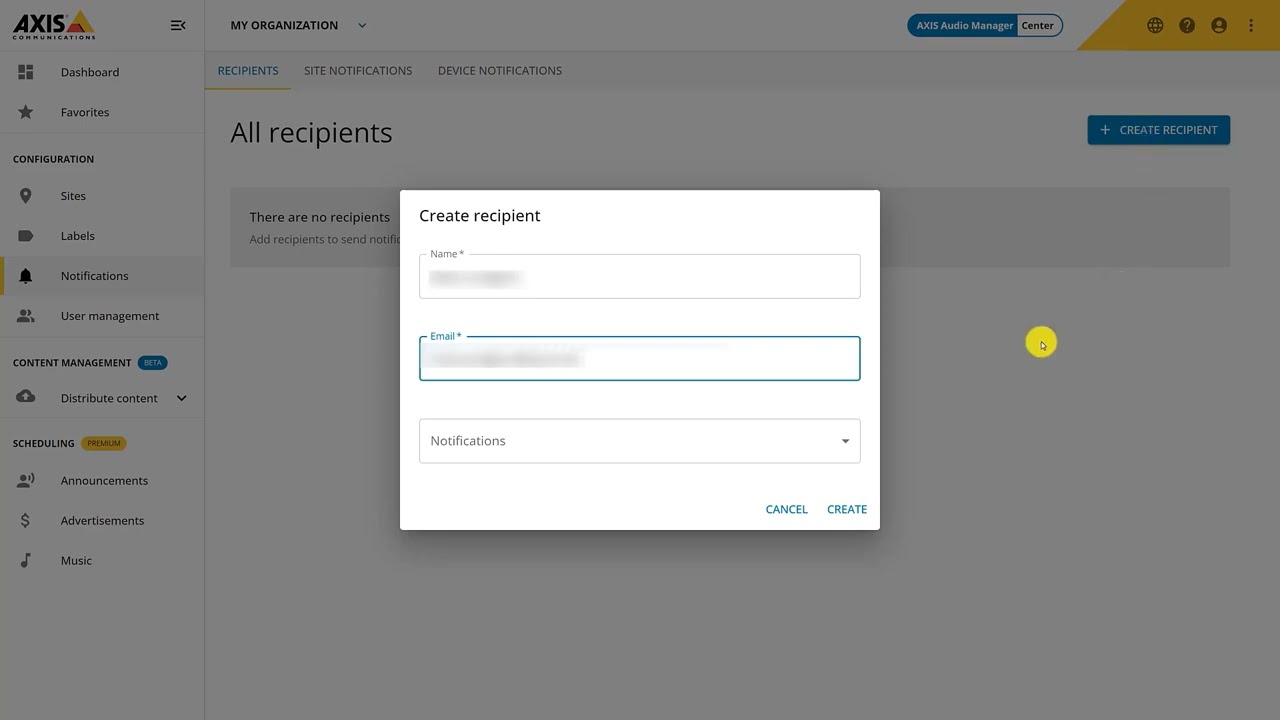Click the Music note icon
The height and width of the screenshot is (720, 1280).
point(26,561)
